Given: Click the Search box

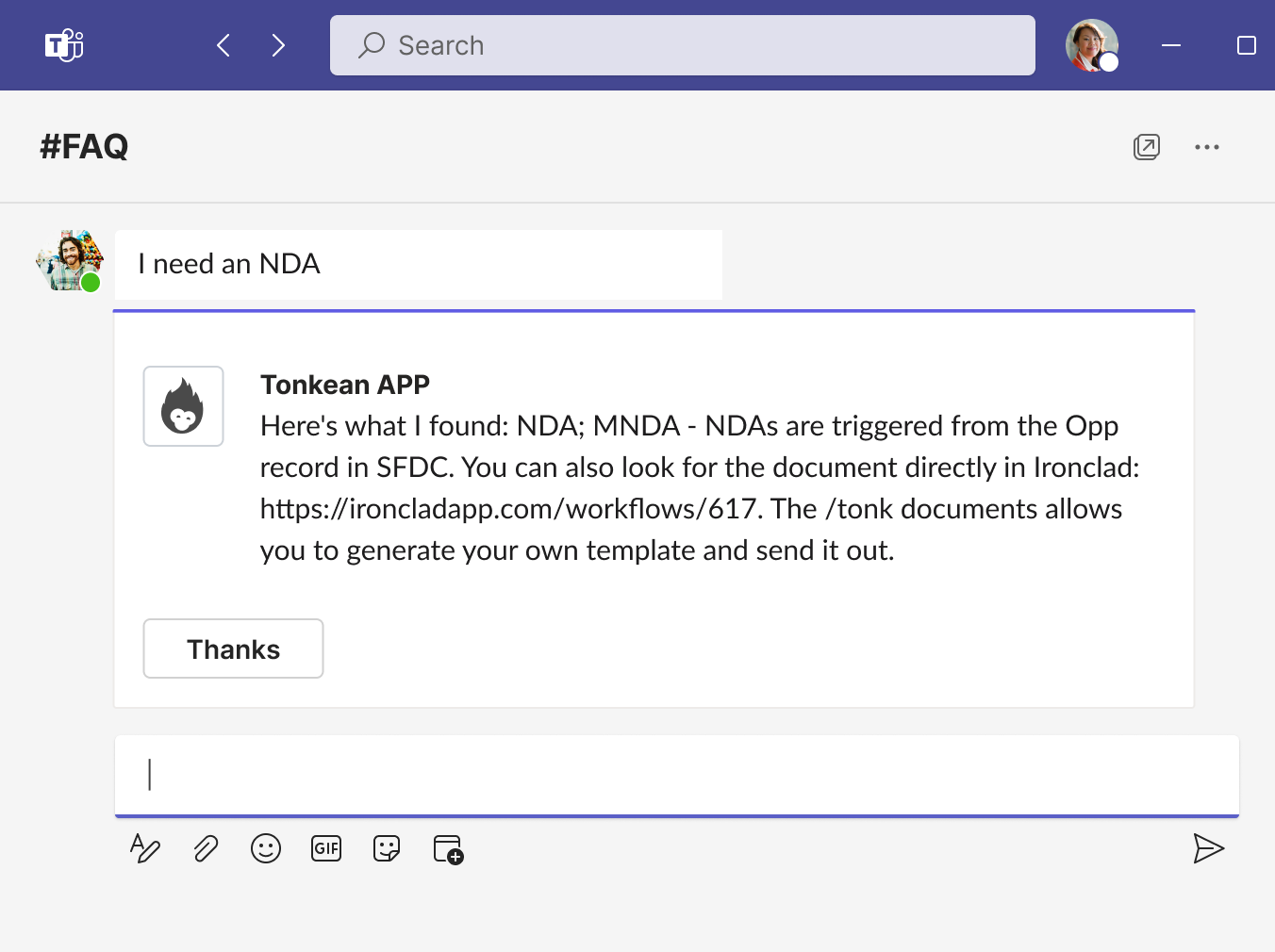Looking at the screenshot, I should pyautogui.click(x=682, y=45).
